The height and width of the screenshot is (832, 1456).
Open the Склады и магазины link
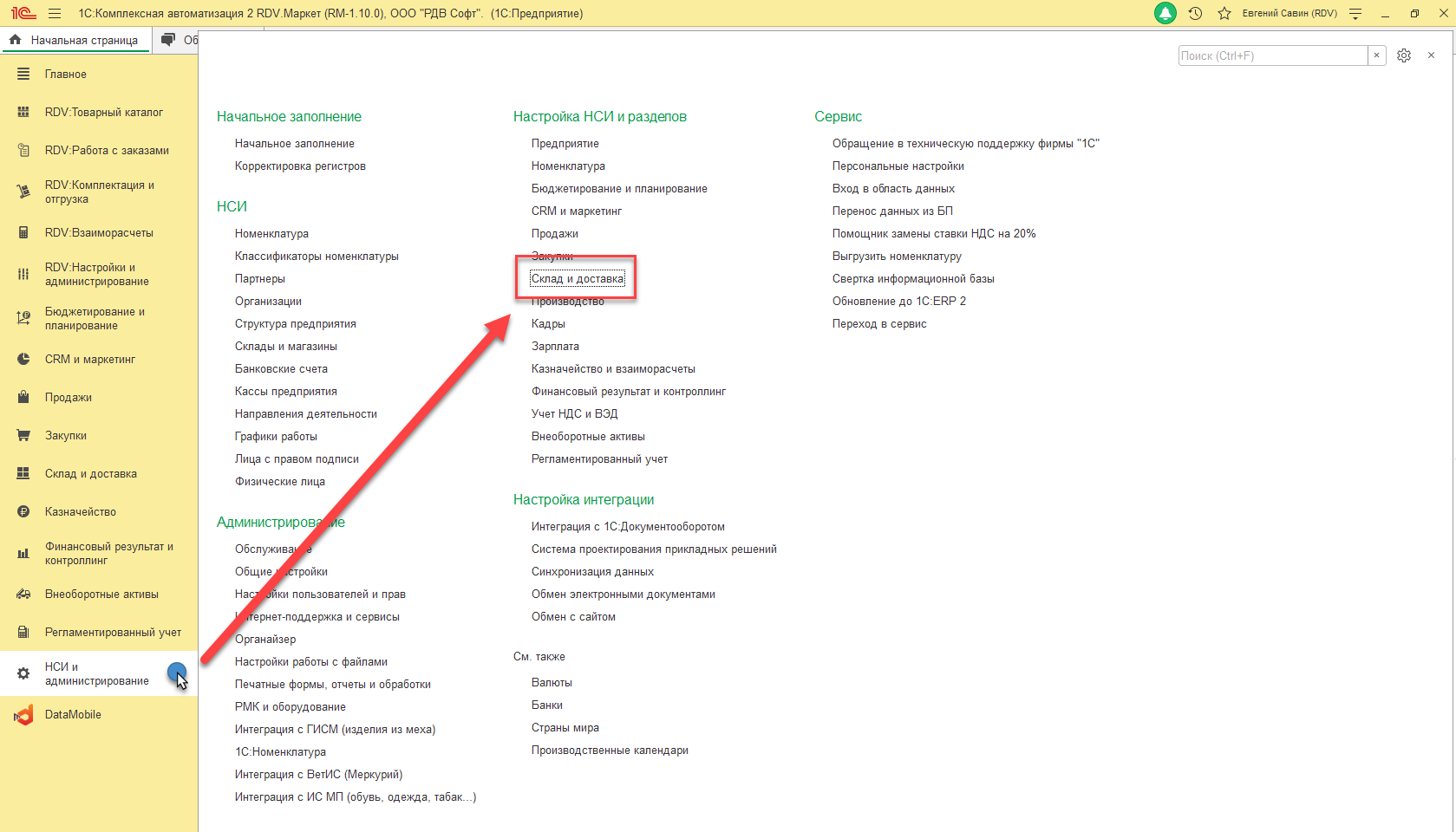286,347
